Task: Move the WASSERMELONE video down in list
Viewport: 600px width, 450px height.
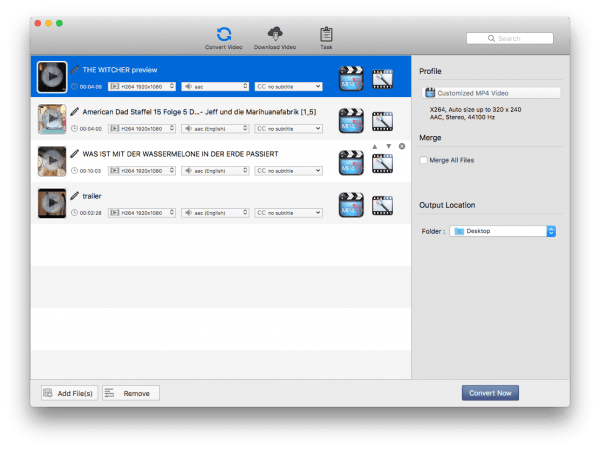Action: (x=387, y=147)
